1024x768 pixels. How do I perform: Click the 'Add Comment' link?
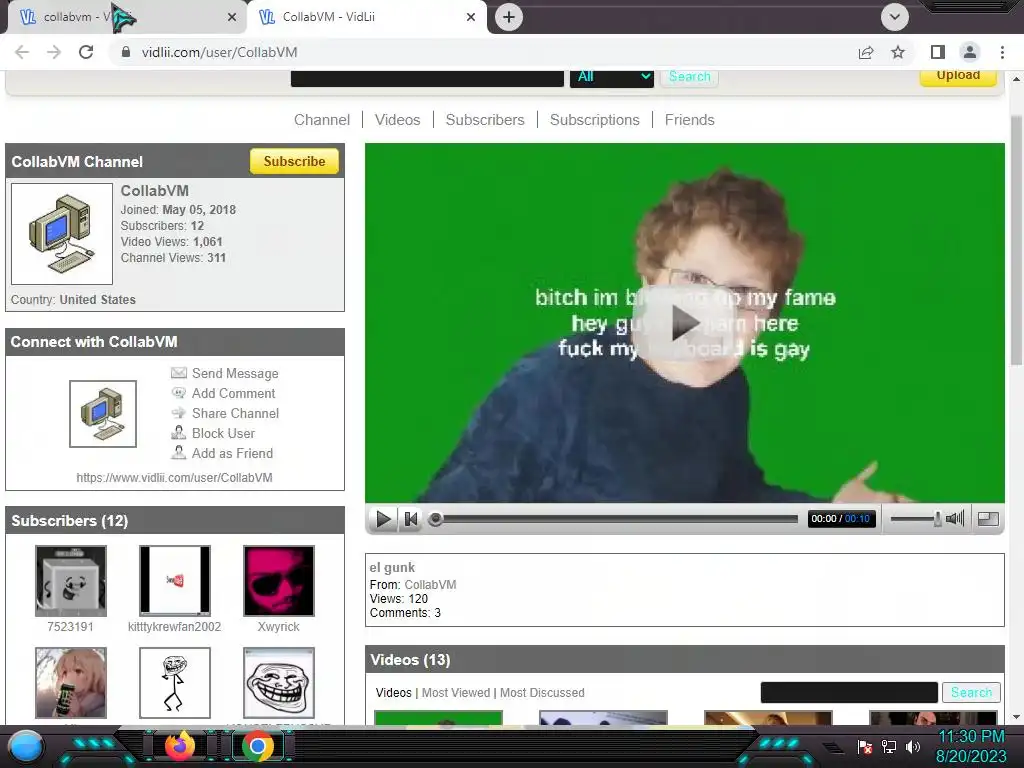[233, 393]
